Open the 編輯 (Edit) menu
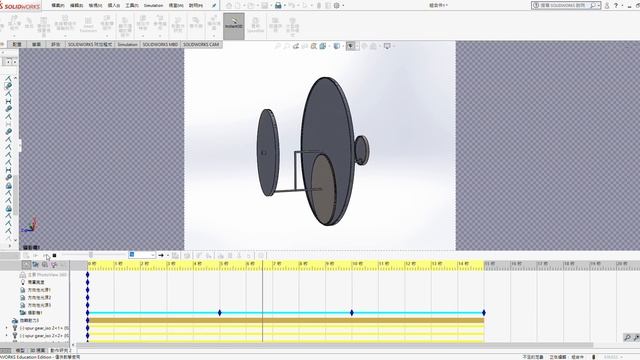The width and height of the screenshot is (640, 360). (x=76, y=6)
